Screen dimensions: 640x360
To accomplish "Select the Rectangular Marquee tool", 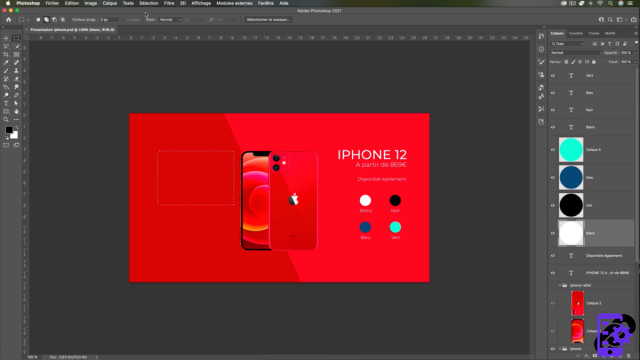I will [16, 38].
